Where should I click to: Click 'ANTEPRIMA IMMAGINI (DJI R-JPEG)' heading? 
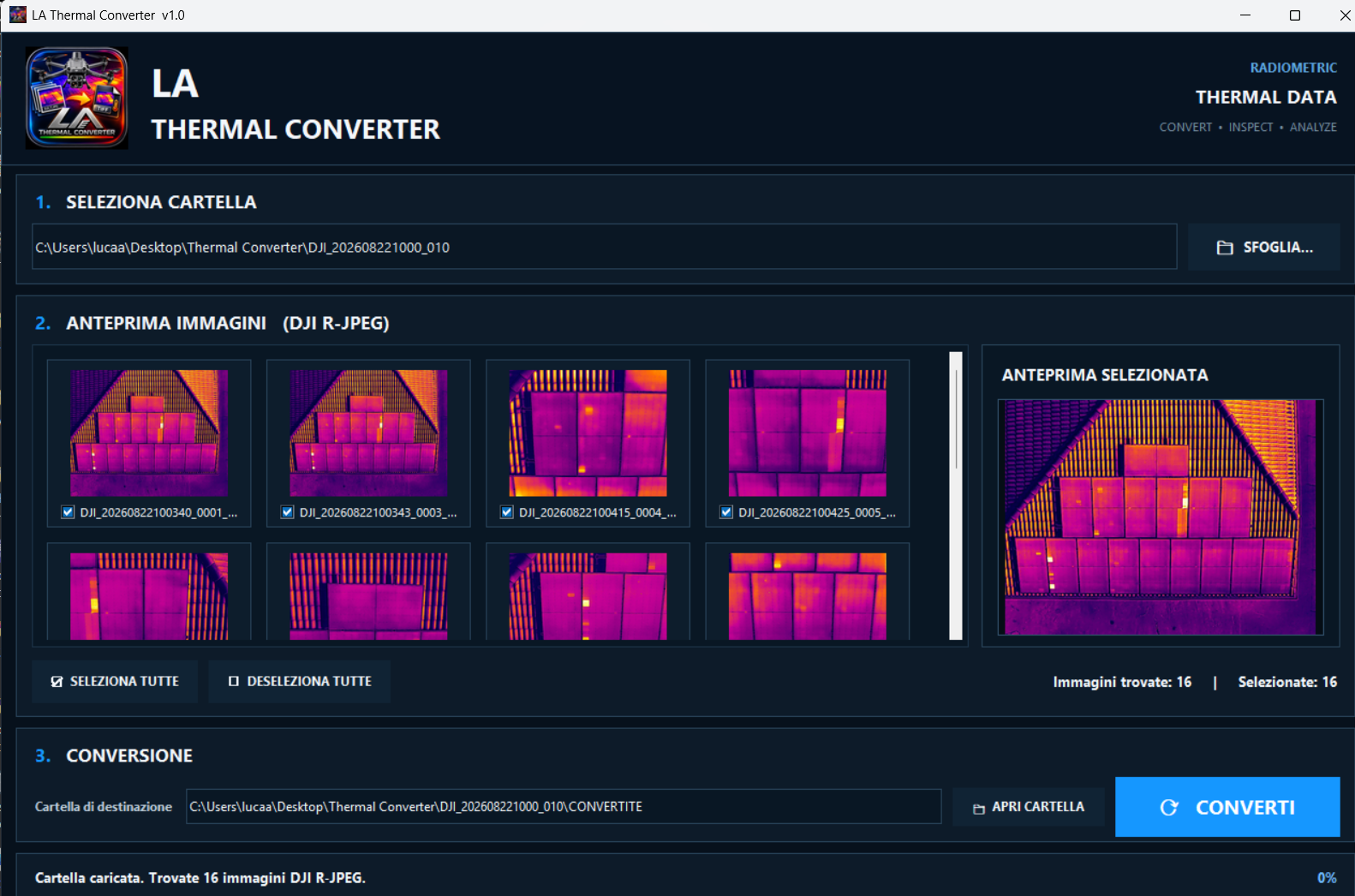[x=228, y=323]
